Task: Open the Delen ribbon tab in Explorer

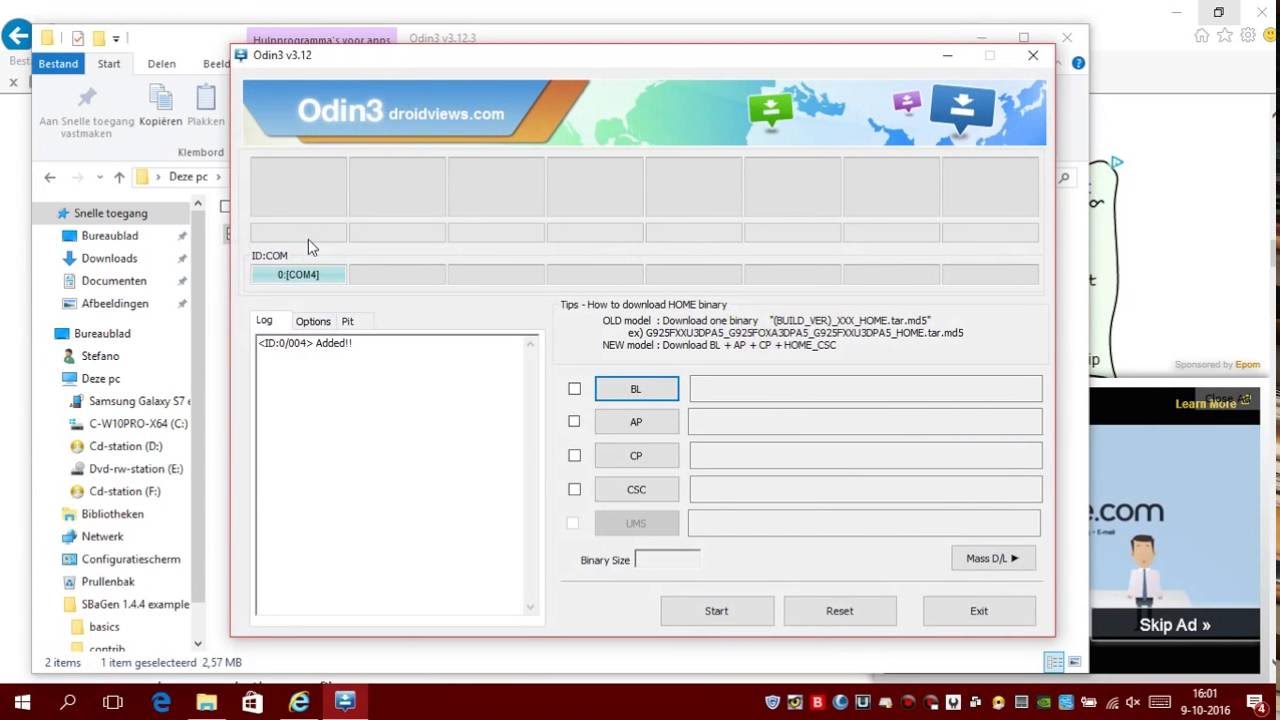Action: [x=162, y=63]
